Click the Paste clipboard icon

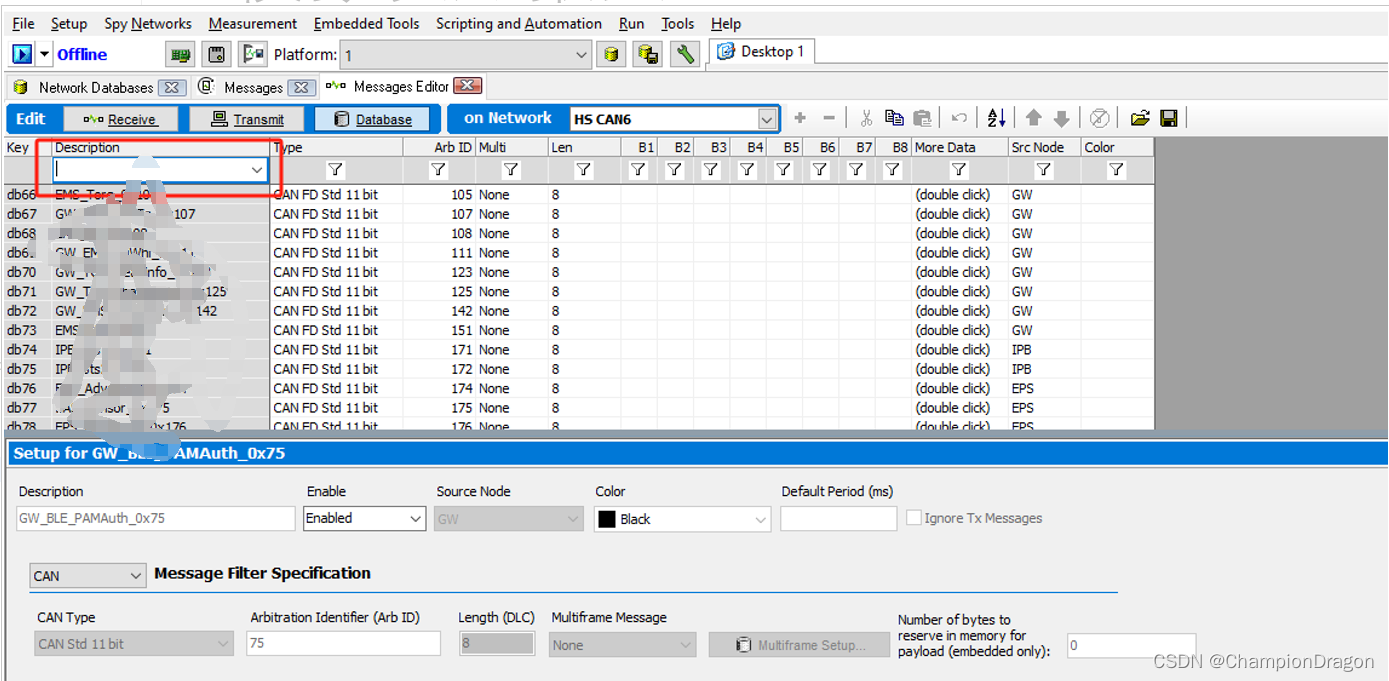pyautogui.click(x=922, y=118)
